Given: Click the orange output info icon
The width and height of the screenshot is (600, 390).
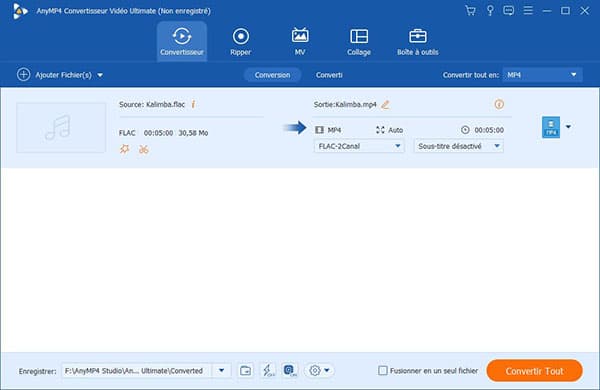Looking at the screenshot, I should 499,104.
